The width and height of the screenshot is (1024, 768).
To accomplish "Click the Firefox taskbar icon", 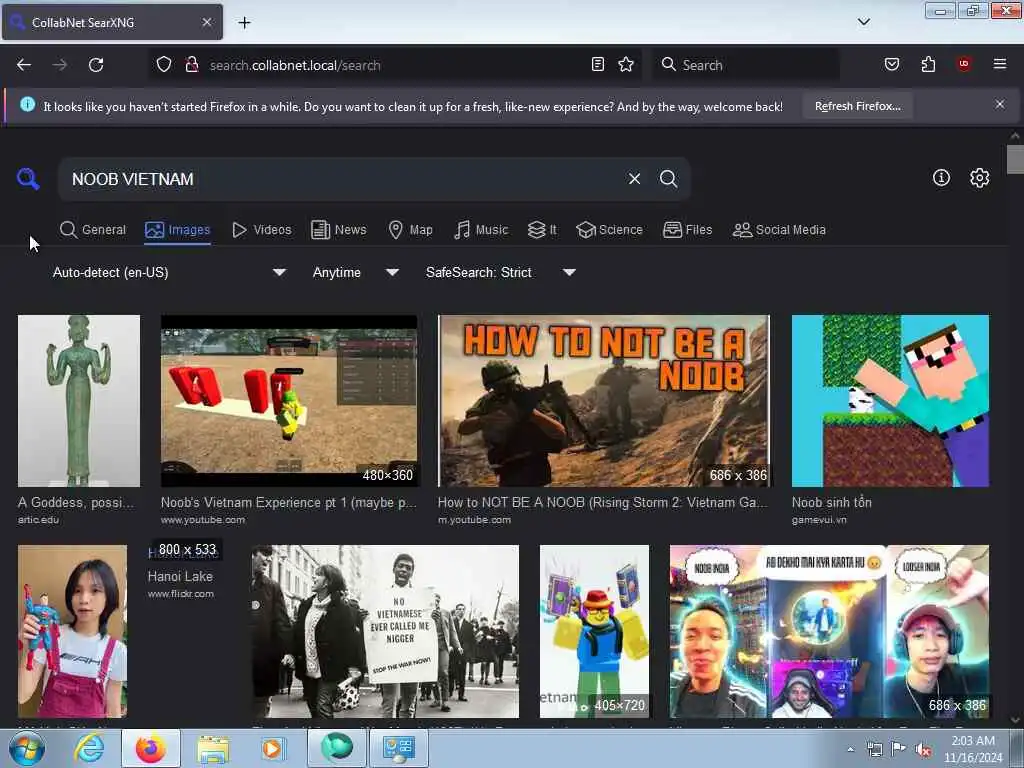I will click(151, 748).
